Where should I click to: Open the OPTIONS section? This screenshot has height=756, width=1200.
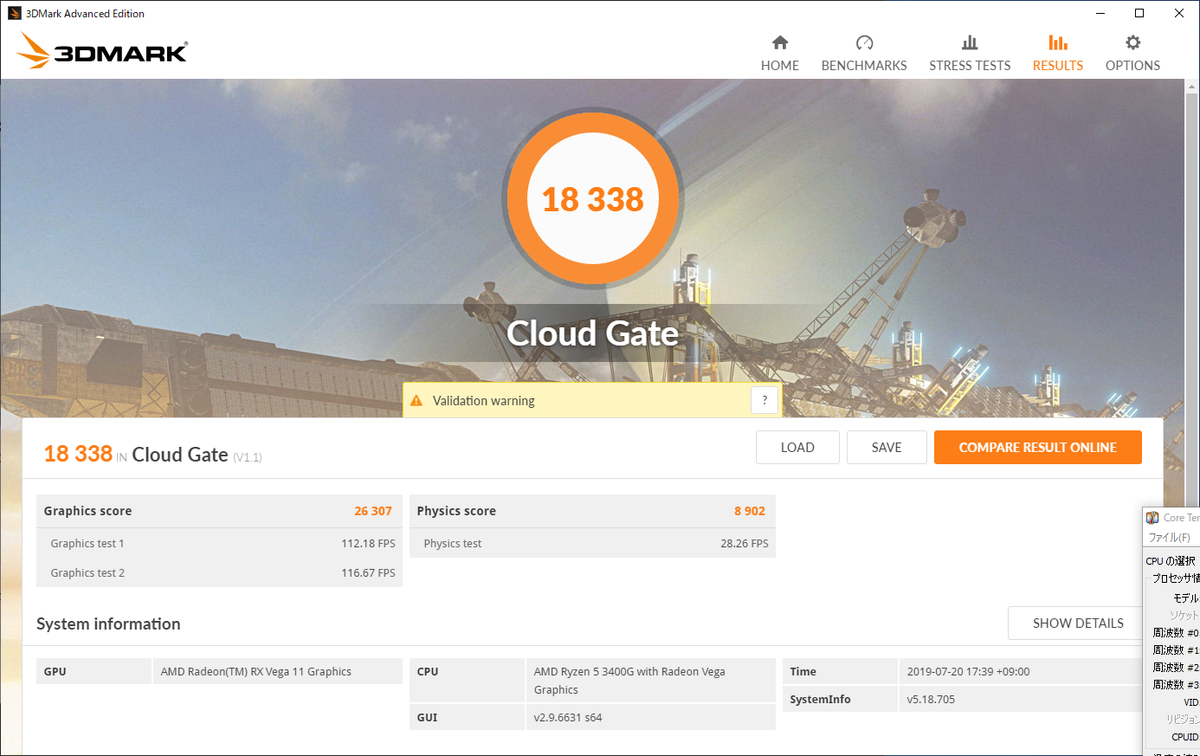(x=1133, y=54)
